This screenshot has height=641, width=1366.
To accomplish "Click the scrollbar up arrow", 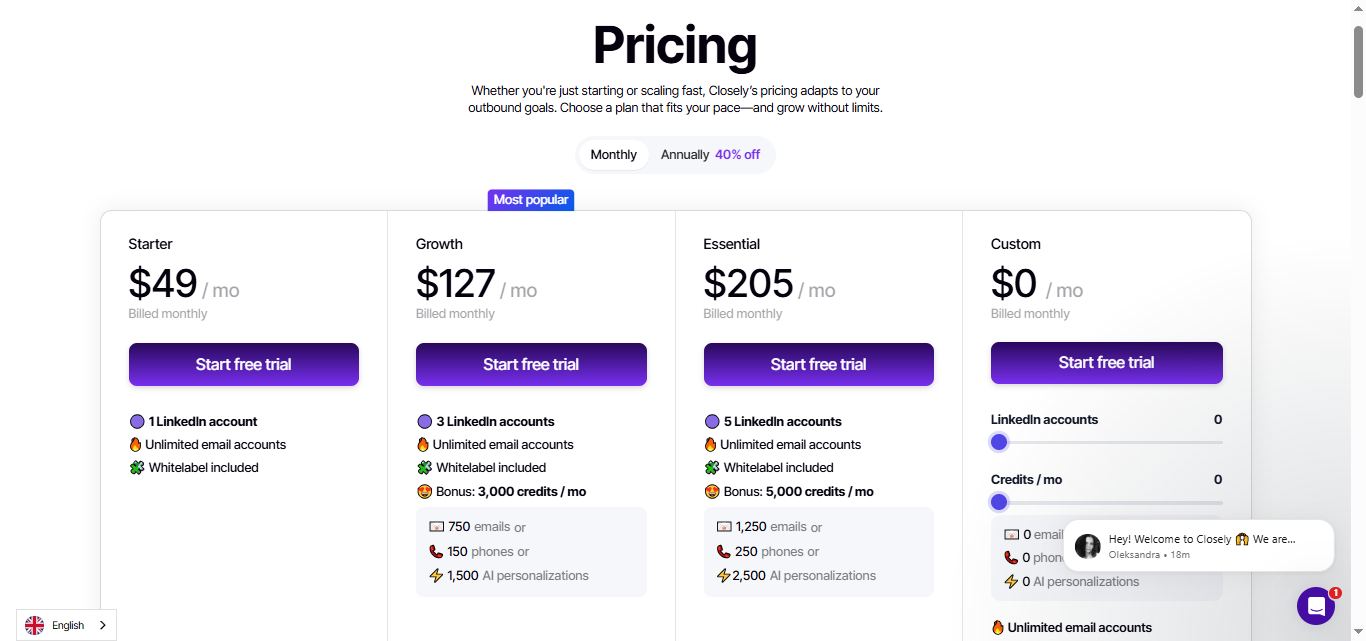I will [1358, 7].
